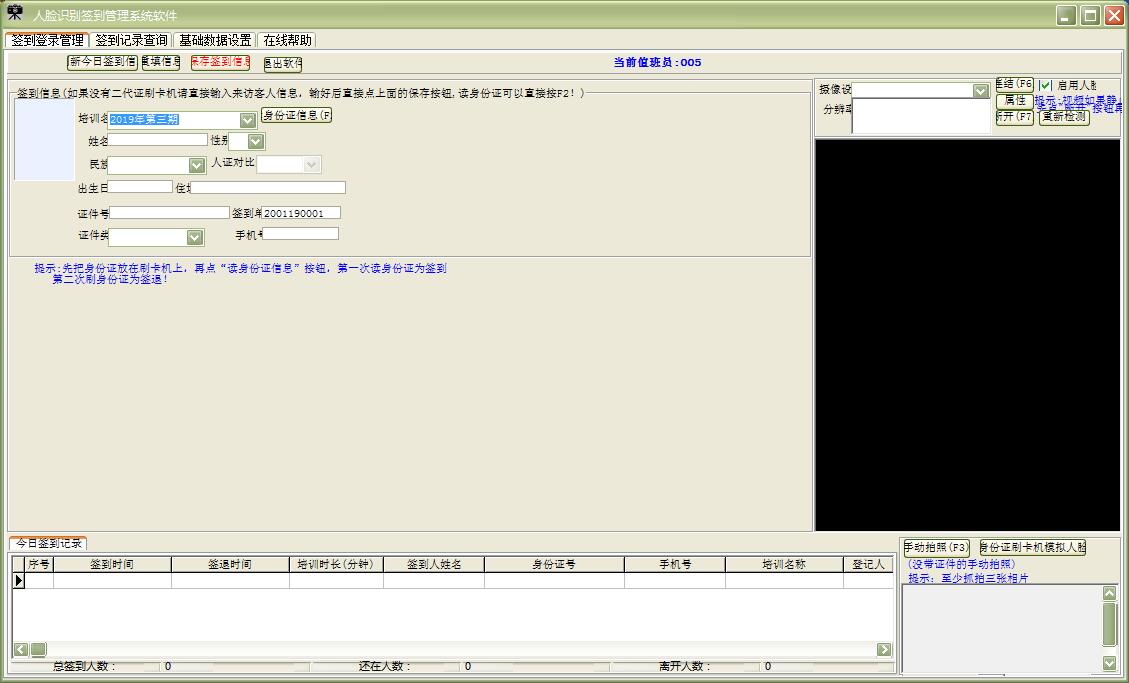The image size is (1129, 683).
Task: Click the 读身份证信息 read ID card button
Action: point(297,115)
